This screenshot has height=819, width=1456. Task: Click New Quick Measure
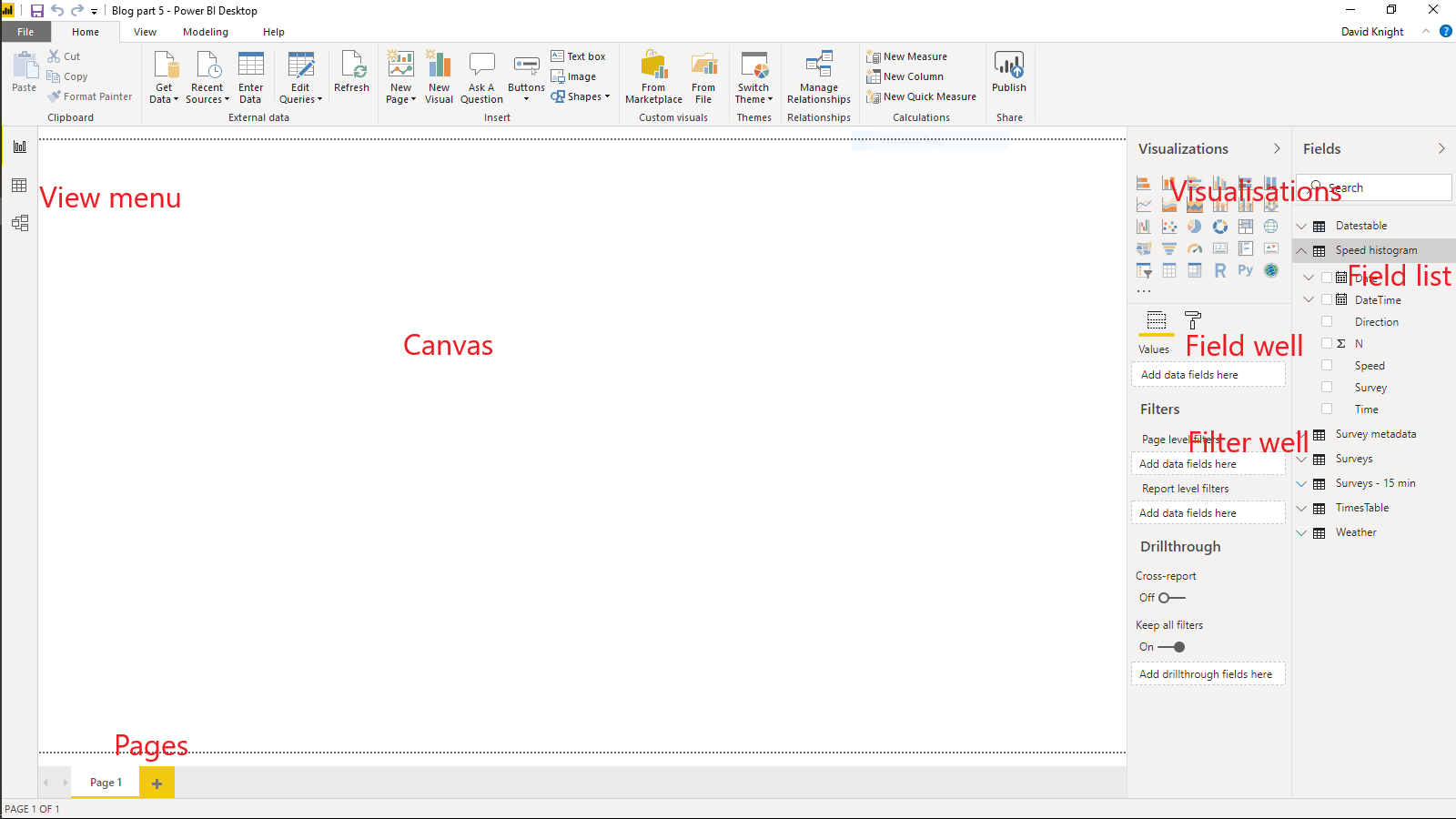tap(921, 96)
